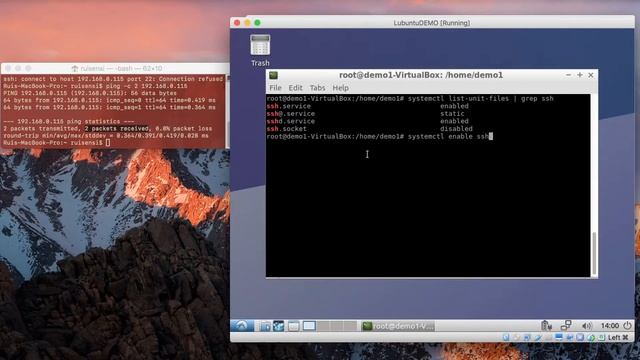Click the highlighted '2 packets received' text
This screenshot has width=640, height=360.
116,129
